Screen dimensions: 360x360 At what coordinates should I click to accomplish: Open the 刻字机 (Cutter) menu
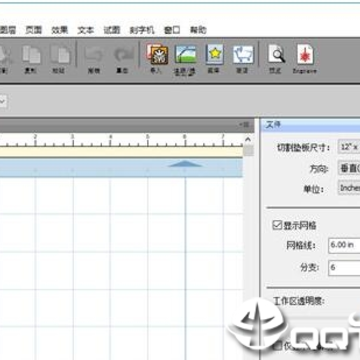pos(142,30)
